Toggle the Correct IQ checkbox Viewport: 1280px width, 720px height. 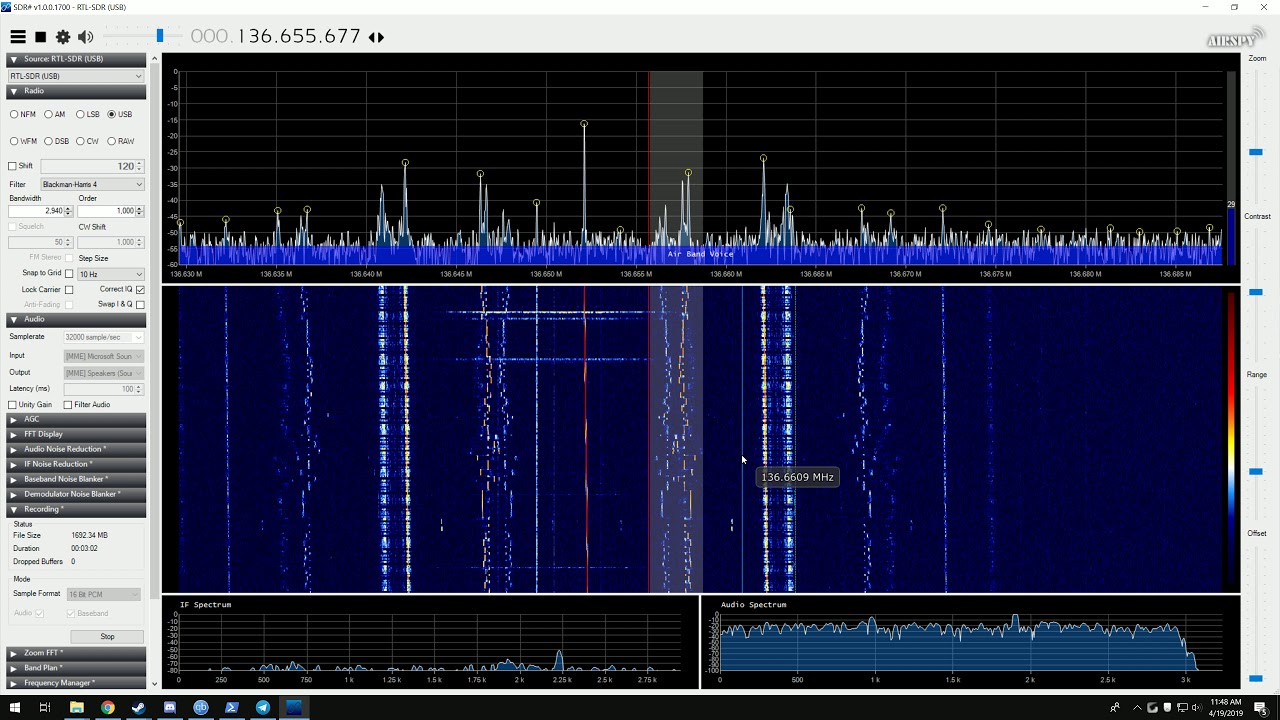[140, 290]
